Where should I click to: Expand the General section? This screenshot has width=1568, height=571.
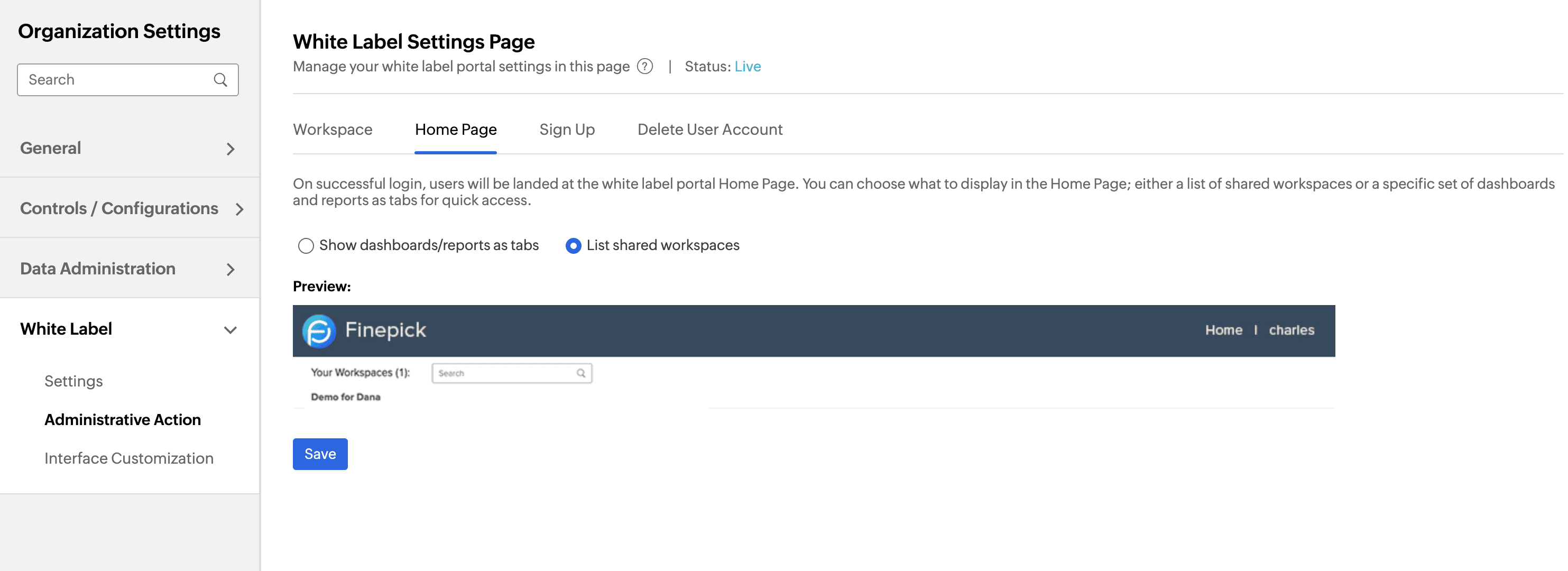230,149
